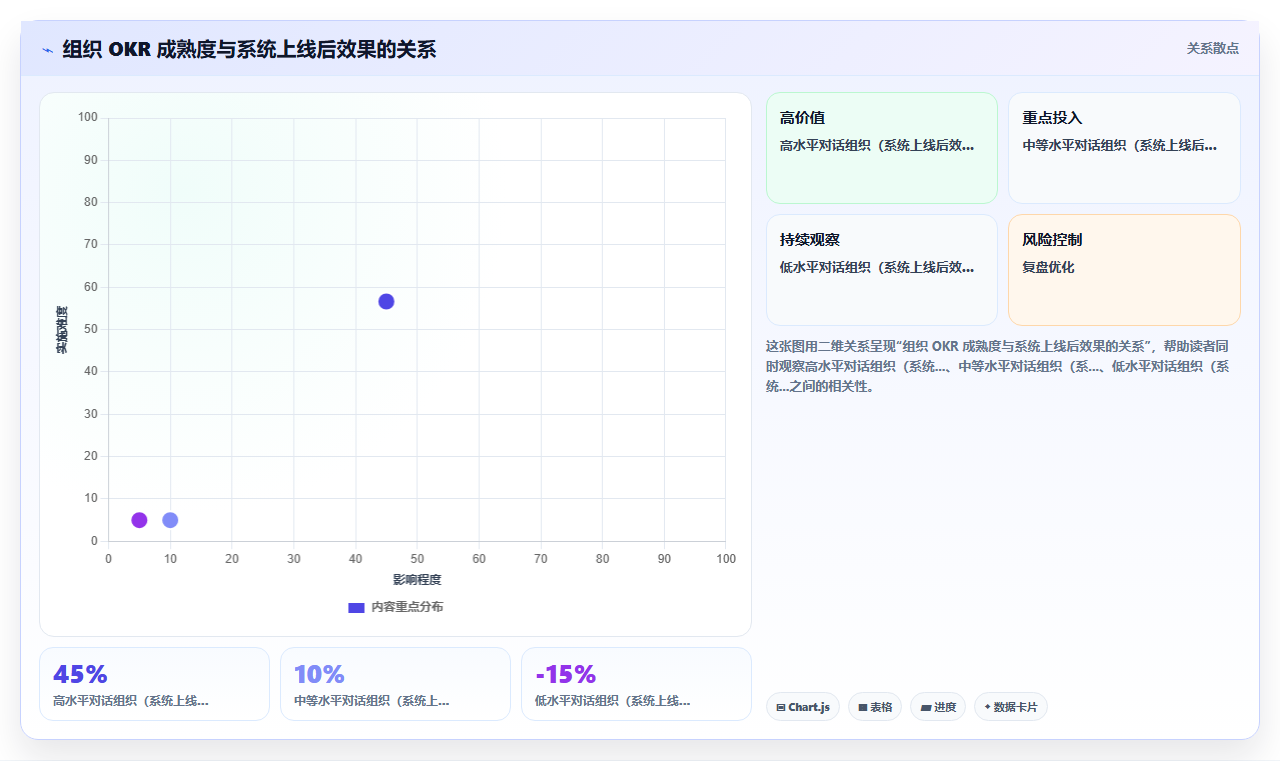Click the y-axis label 50
Viewport: 1280px width, 761px height.
click(x=91, y=329)
